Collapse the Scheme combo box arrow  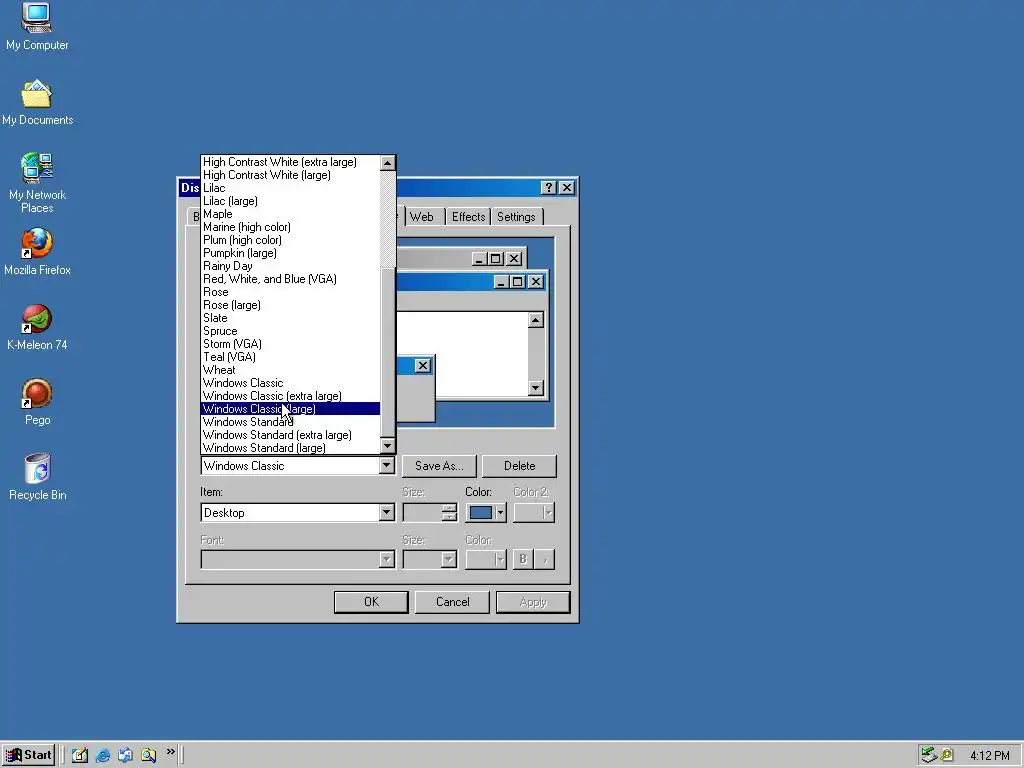click(387, 466)
